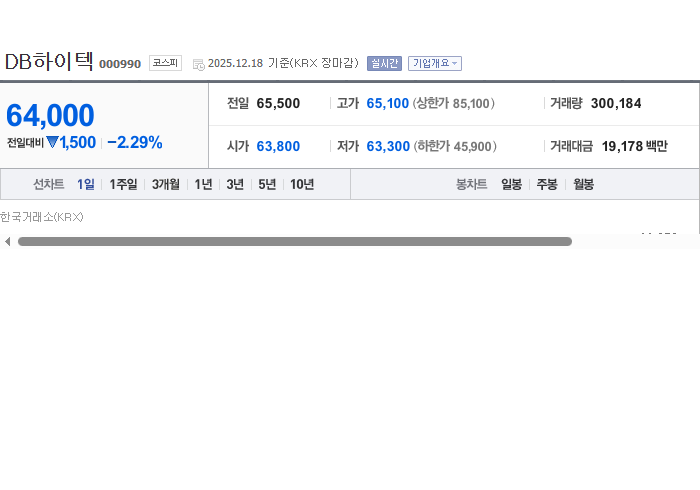Viewport: 700px width, 490px height.
Task: Click the horizontal scrollbar thumb
Action: click(x=295, y=241)
